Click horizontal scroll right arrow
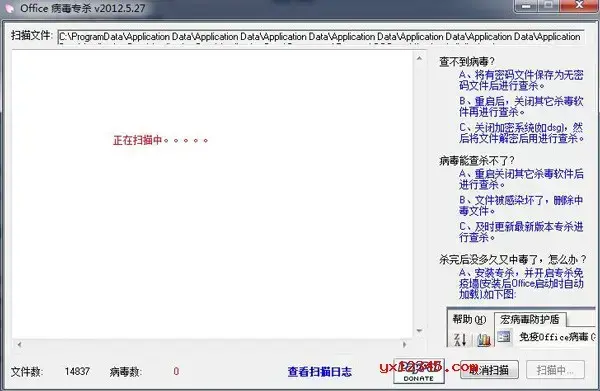The image size is (600, 391). pos(404,344)
